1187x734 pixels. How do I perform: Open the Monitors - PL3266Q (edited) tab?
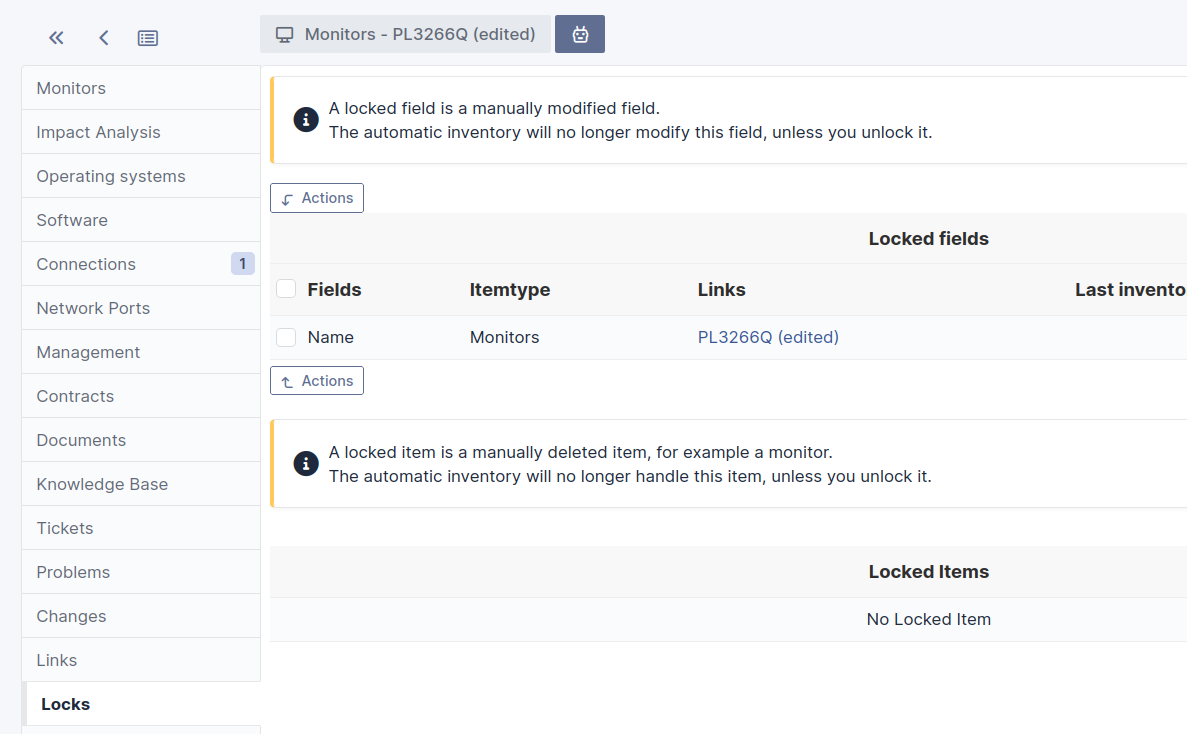point(405,34)
